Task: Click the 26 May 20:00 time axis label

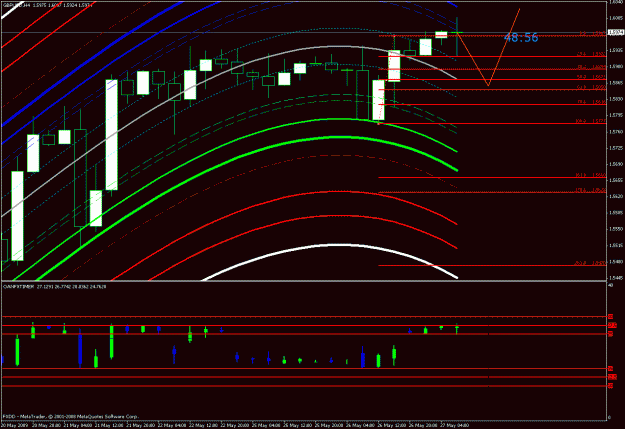Action: point(423,425)
